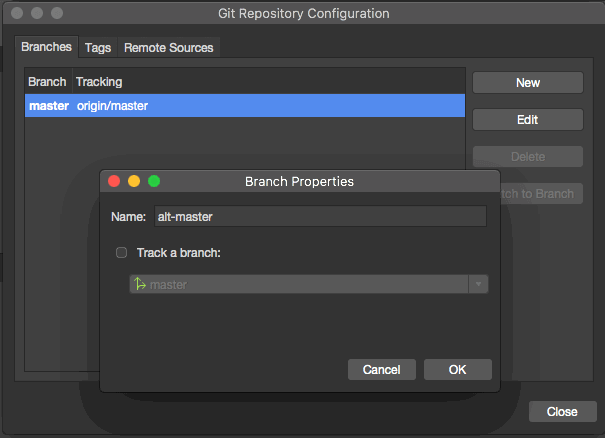The width and height of the screenshot is (605, 438).
Task: Open the master branch dropdown
Action: coord(309,284)
